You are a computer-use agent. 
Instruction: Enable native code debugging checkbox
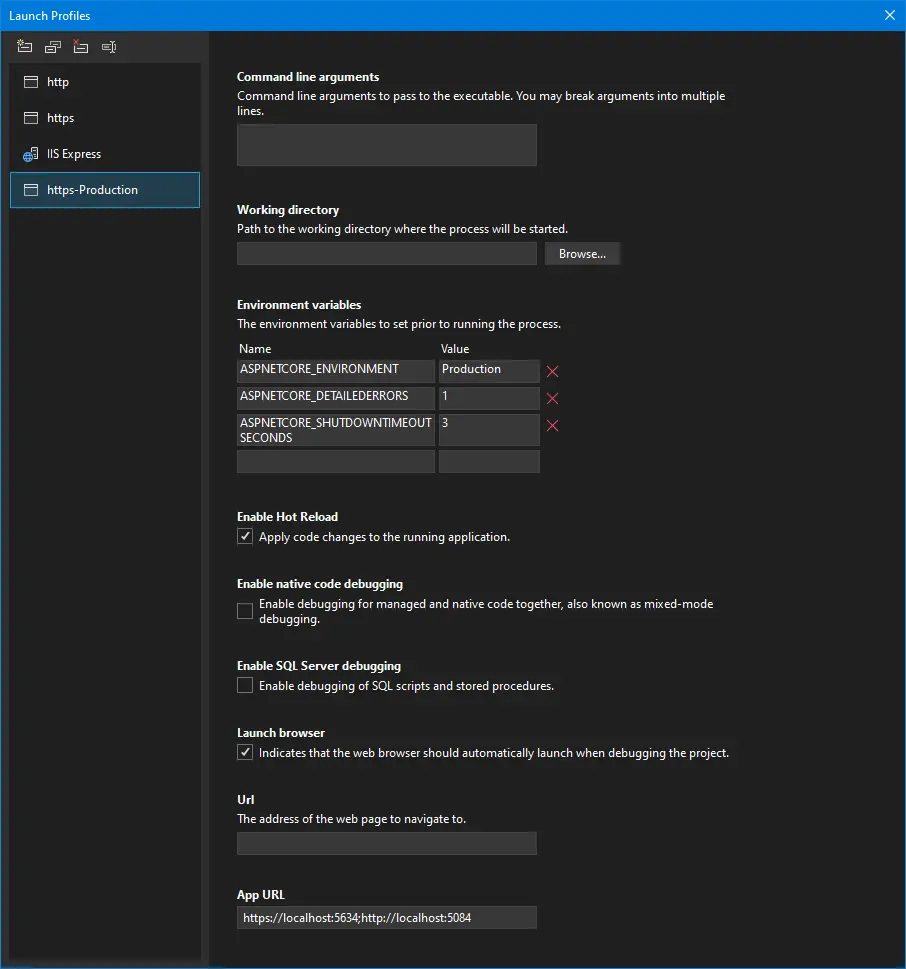(x=245, y=611)
